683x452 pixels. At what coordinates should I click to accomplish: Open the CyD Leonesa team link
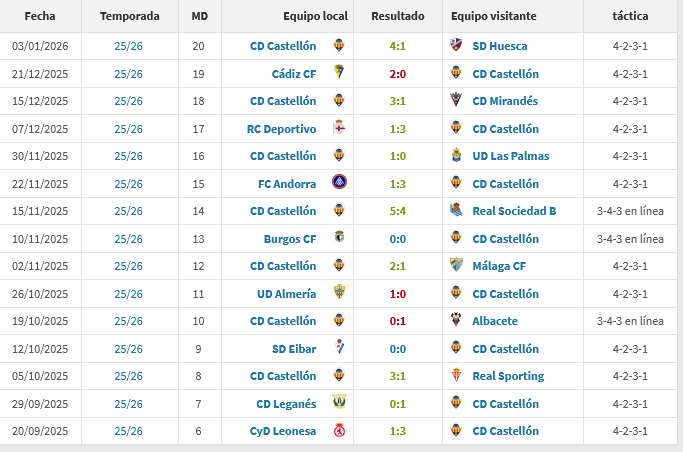click(x=283, y=431)
